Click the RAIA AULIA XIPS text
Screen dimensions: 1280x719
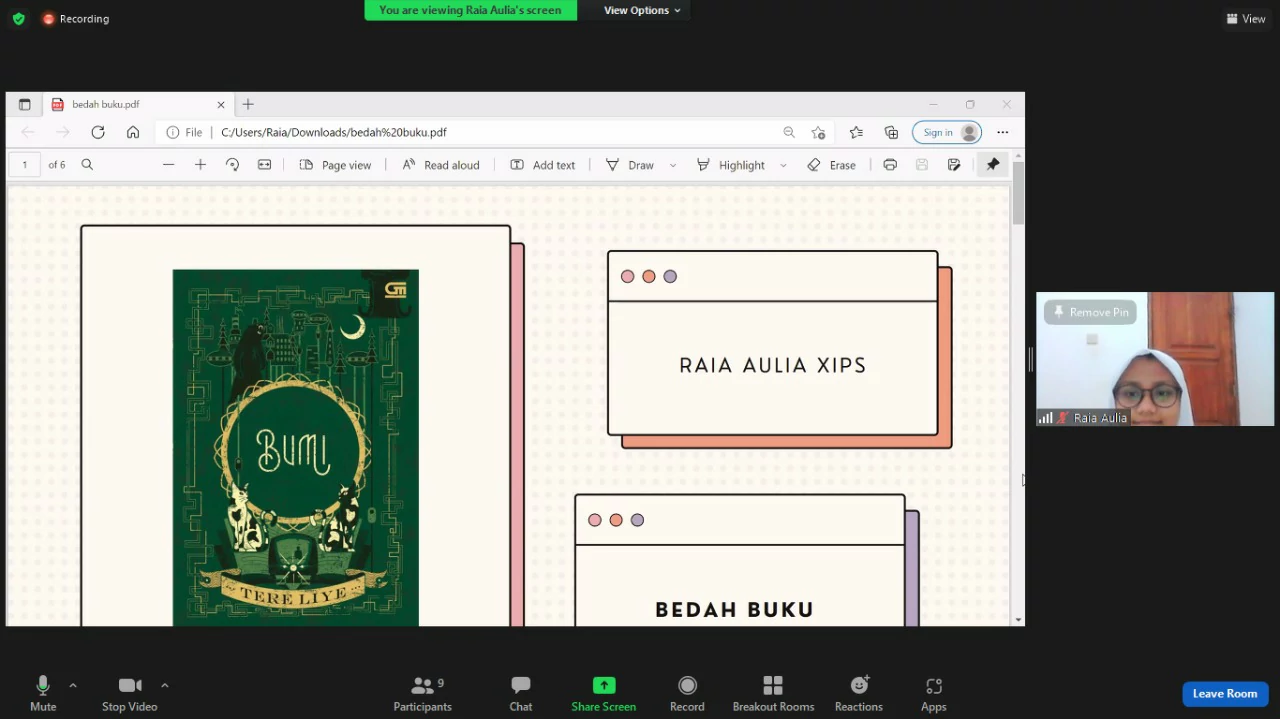tap(773, 365)
